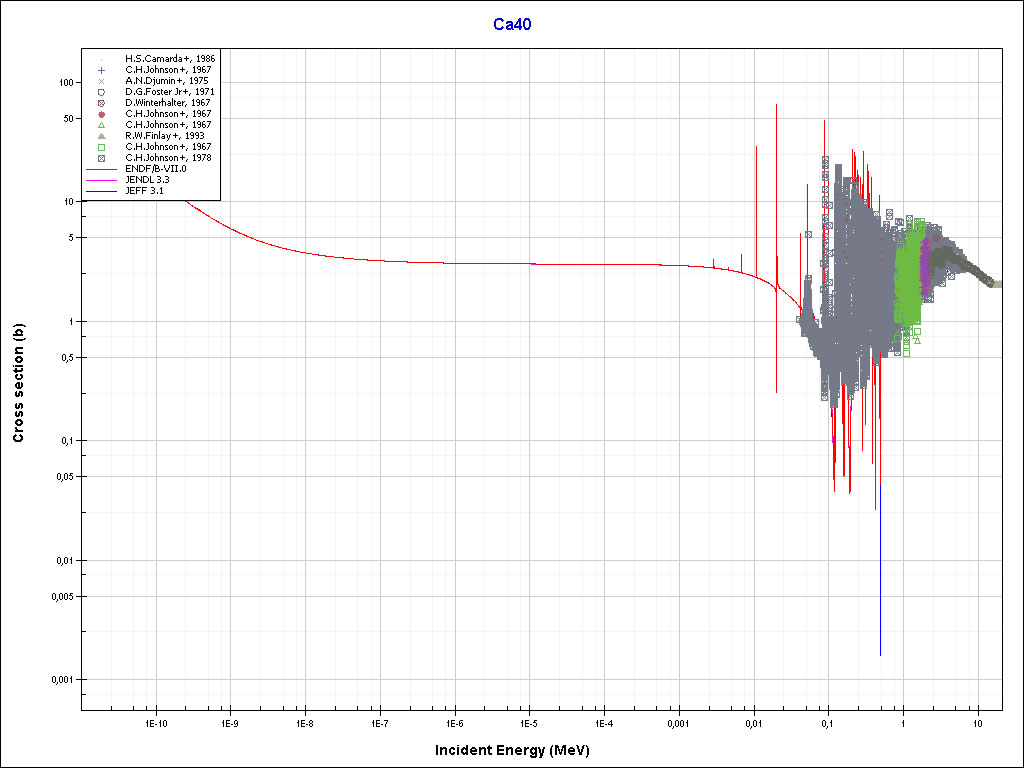Click the D.G.Foster Jr+, 1971 legend marker

[101, 92]
